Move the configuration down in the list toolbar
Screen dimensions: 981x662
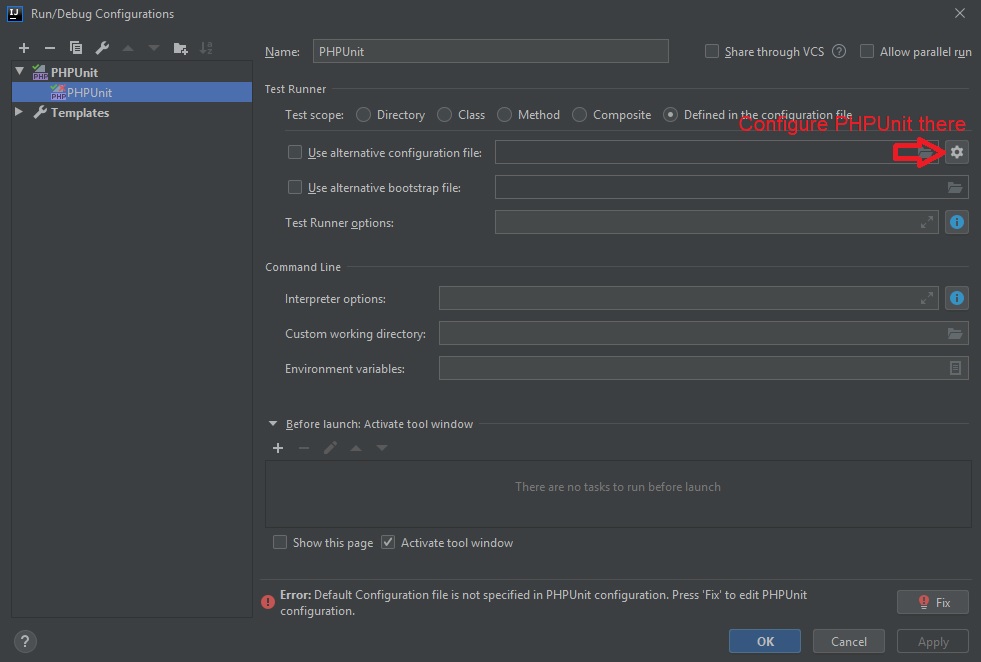click(x=154, y=48)
